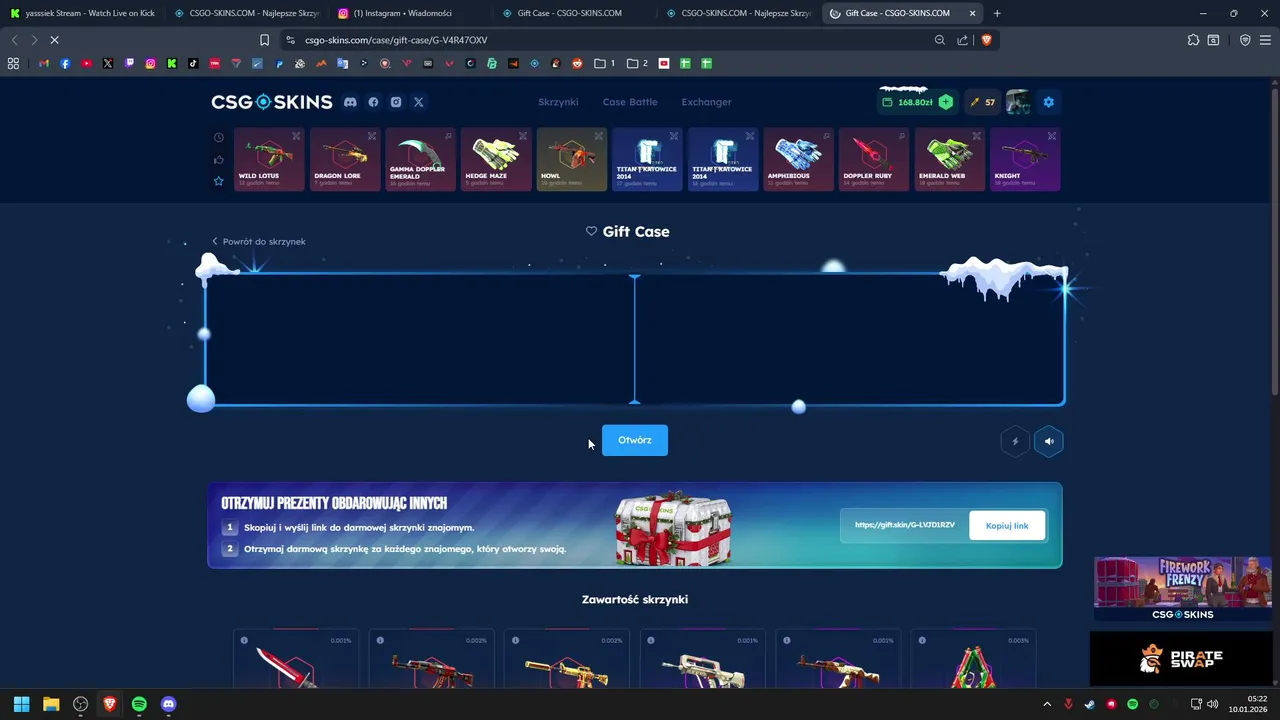Screen dimensions: 1280x720
Task: Mute the case opening sound
Action: tap(1048, 441)
